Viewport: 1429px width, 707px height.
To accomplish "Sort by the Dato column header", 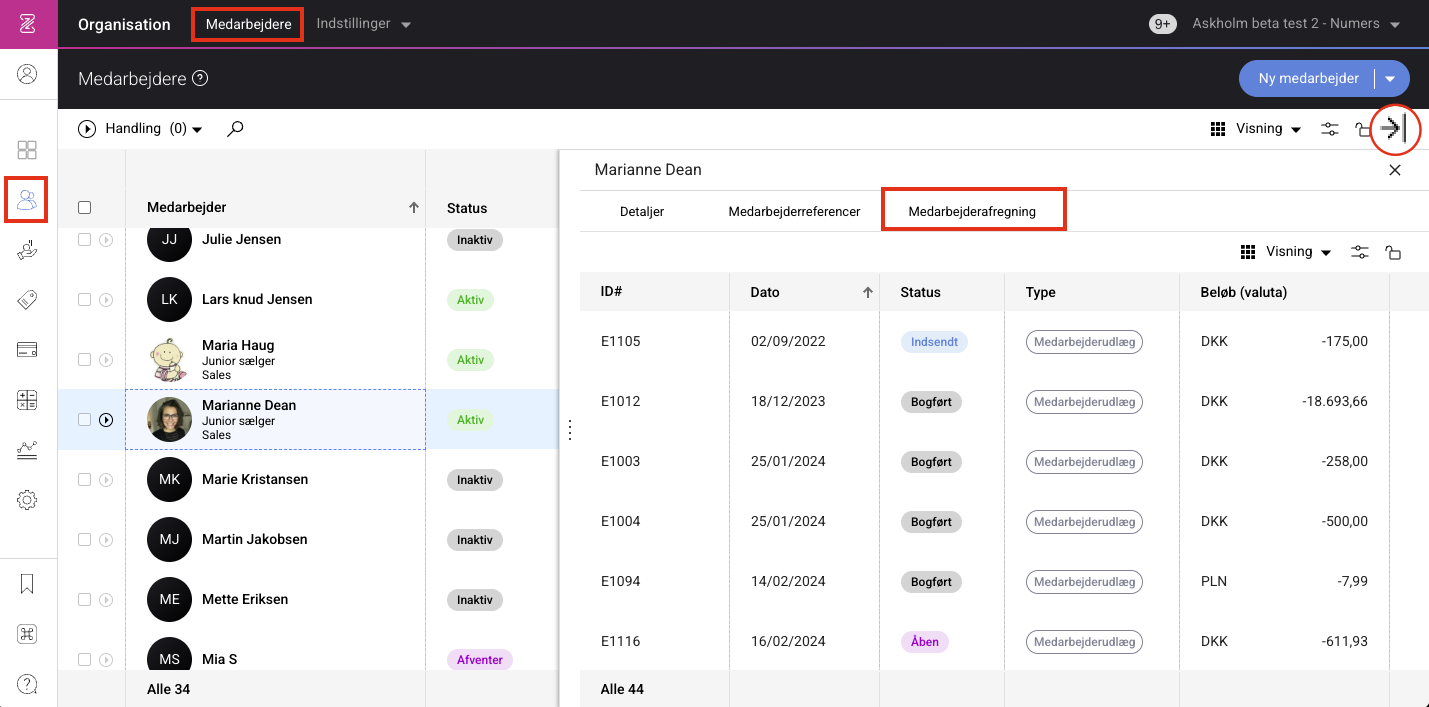I will pos(805,292).
